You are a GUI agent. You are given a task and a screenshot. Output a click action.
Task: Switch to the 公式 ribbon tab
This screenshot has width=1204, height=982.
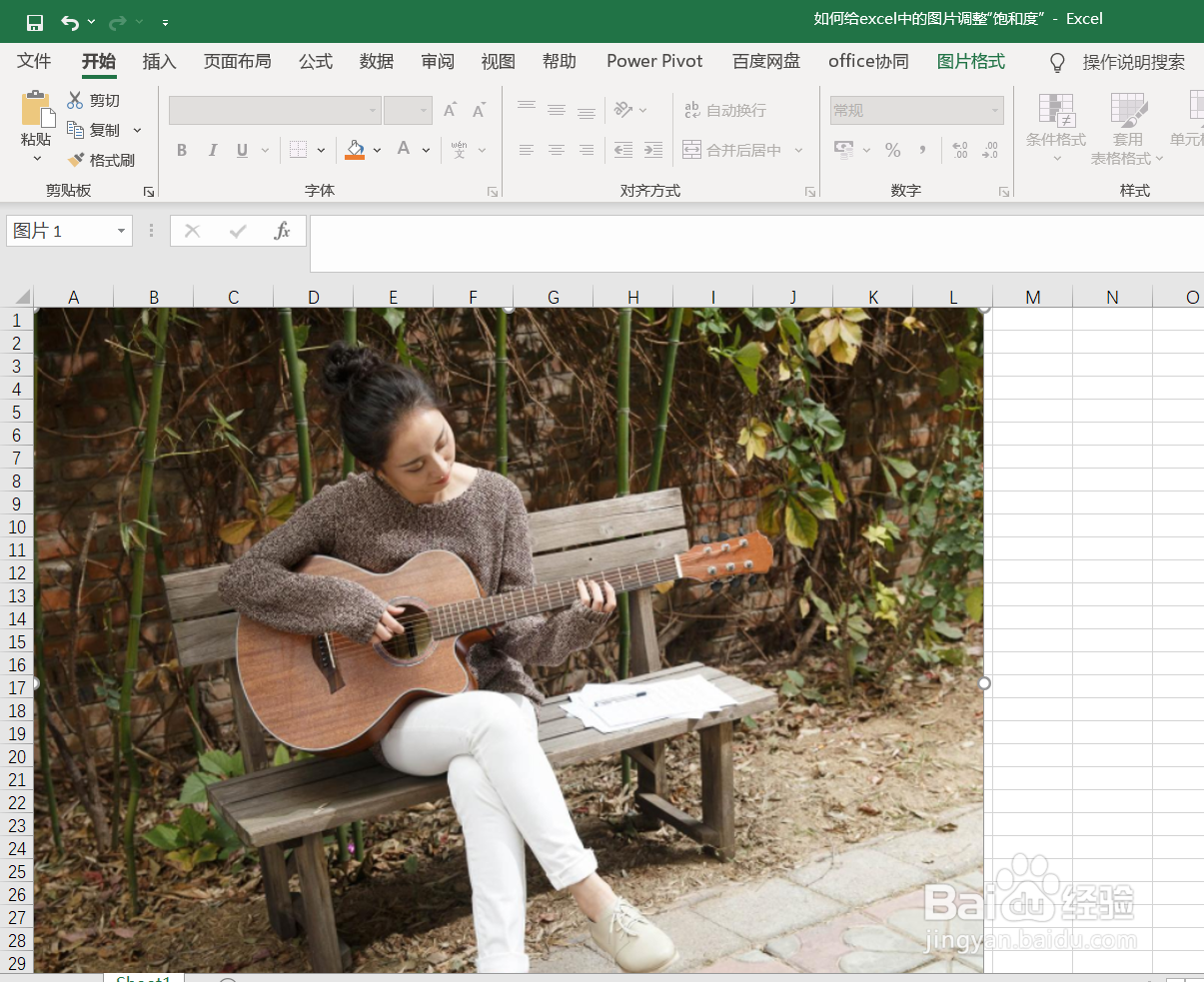coord(316,61)
